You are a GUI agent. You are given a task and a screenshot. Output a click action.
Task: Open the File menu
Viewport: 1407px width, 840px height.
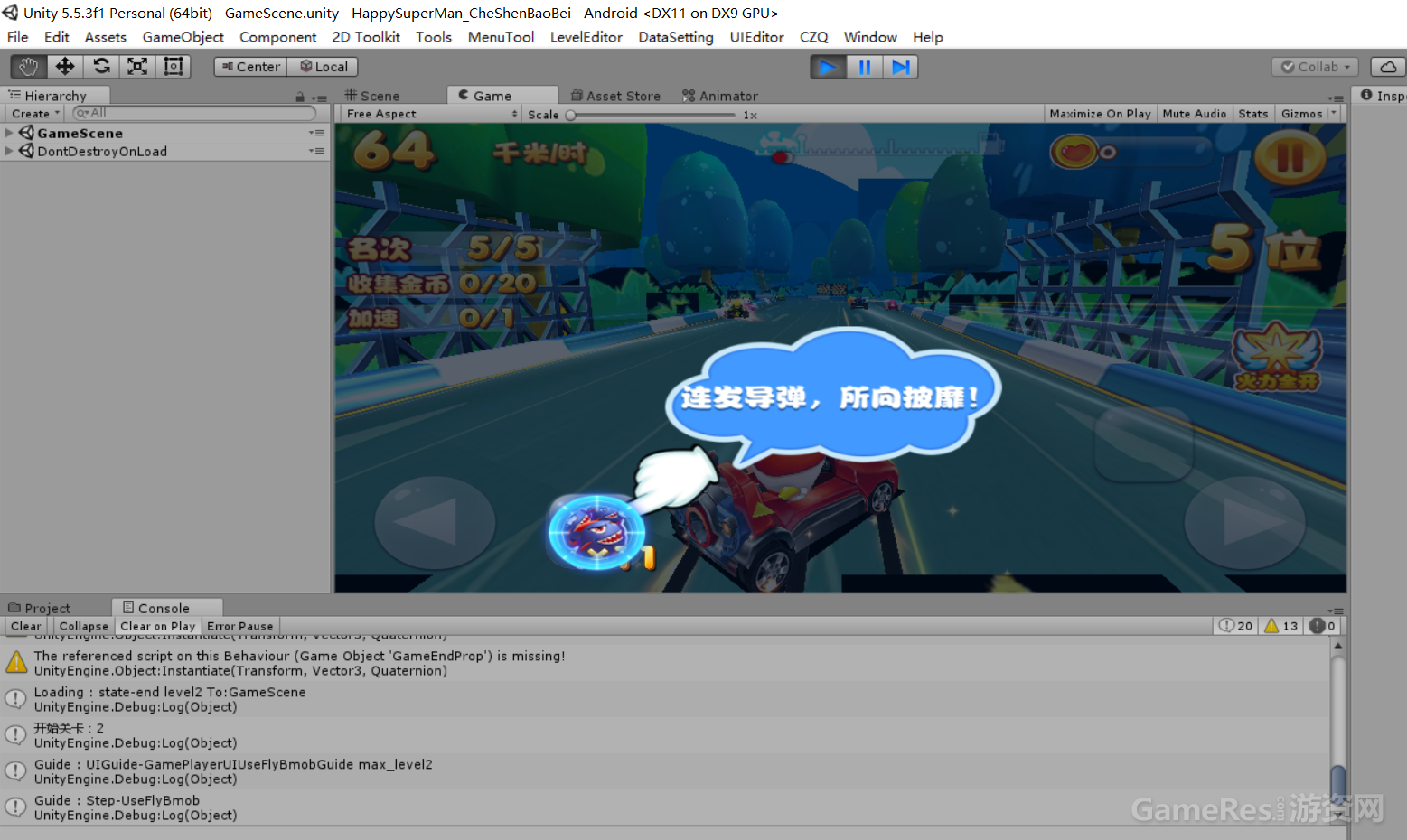[17, 37]
